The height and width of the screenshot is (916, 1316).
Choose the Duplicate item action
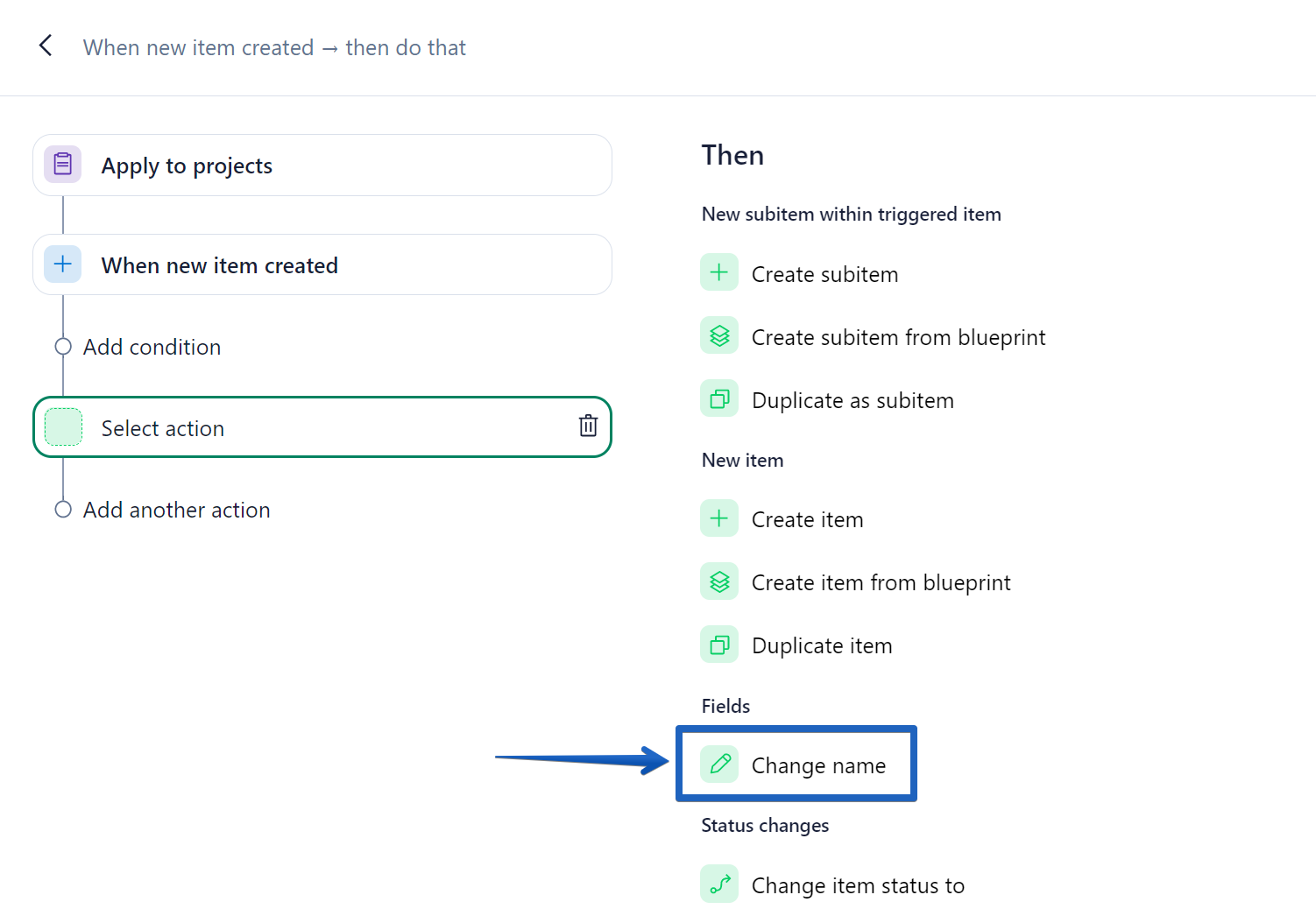point(821,645)
